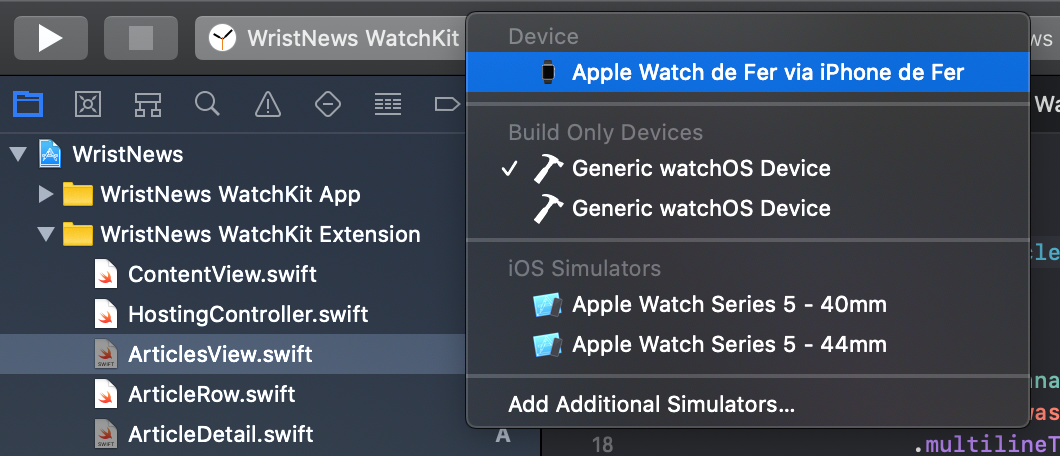Show the Symbol navigator hierarchy icon
The width and height of the screenshot is (1060, 456).
[147, 104]
